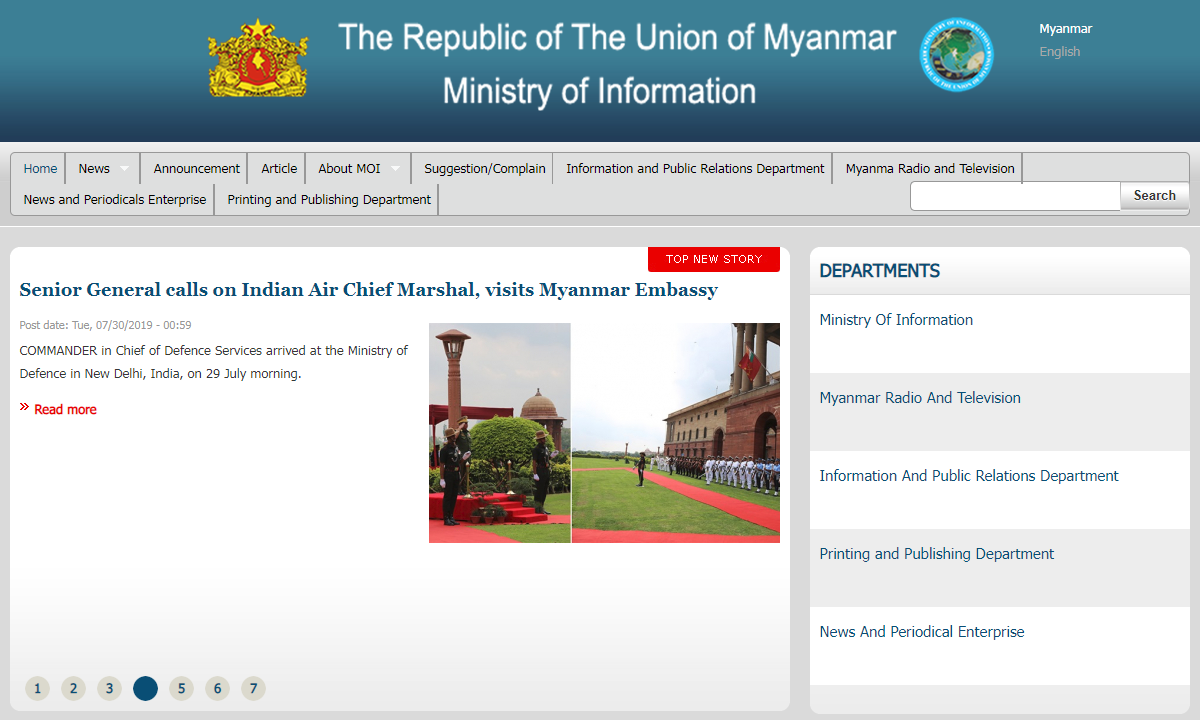This screenshot has height=720, width=1201.
Task: Open Printing and Publishing Department menu
Action: click(x=329, y=200)
